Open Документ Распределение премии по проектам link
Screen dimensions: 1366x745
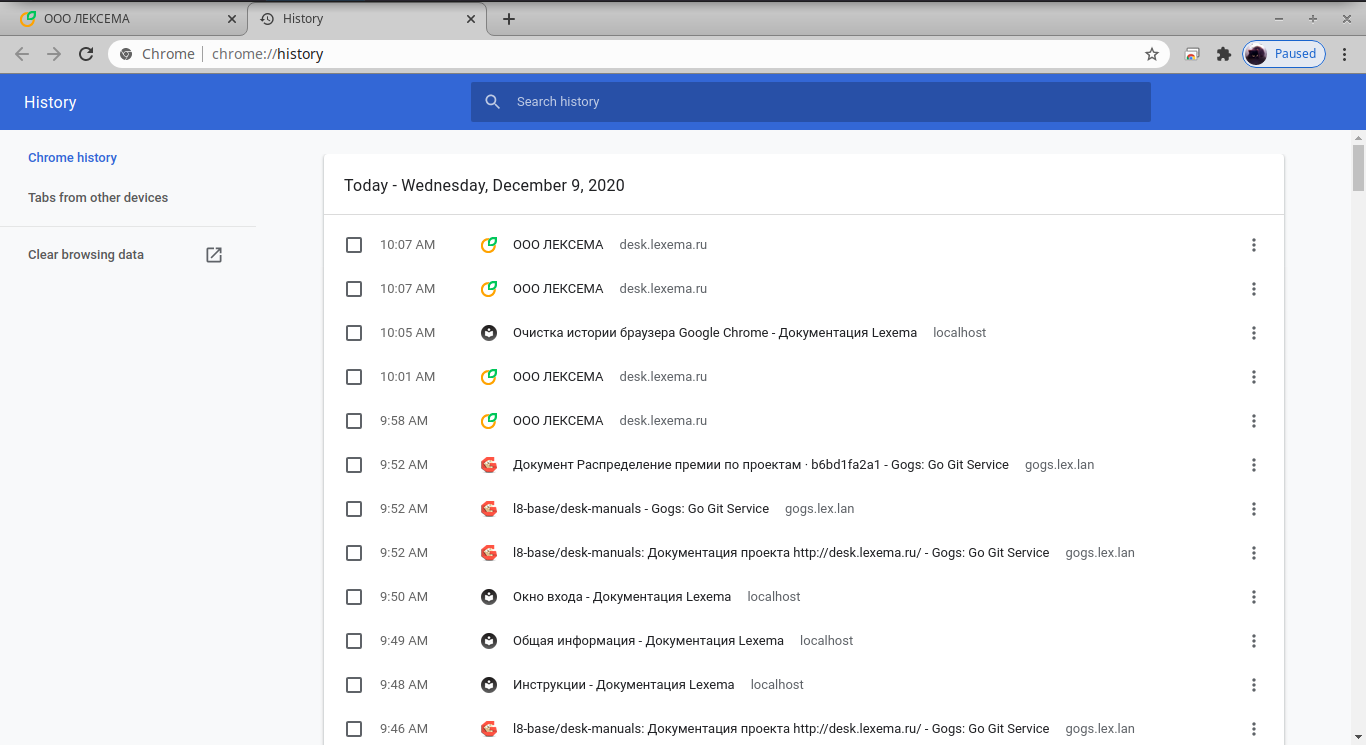click(x=760, y=465)
